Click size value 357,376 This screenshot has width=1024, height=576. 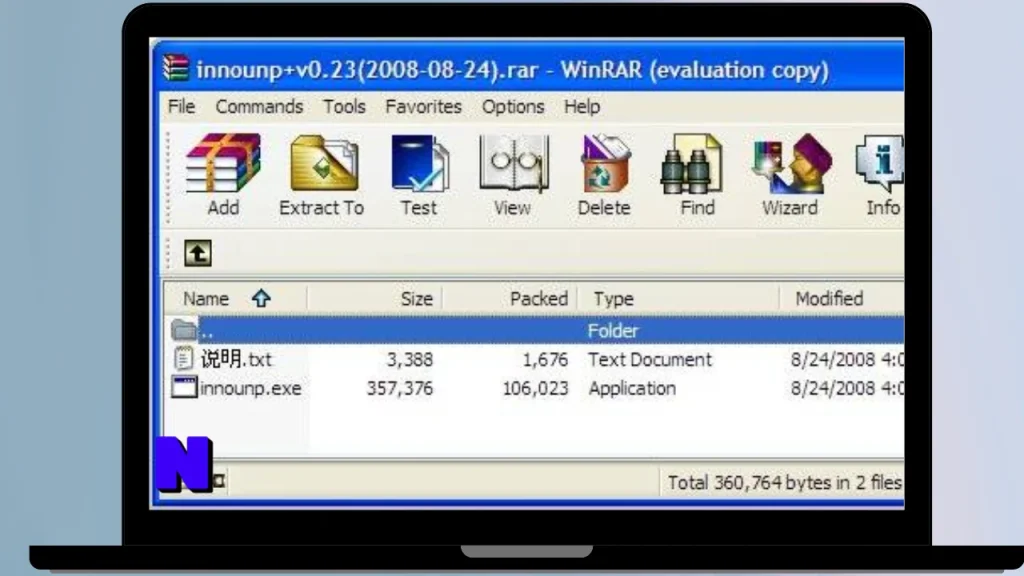(x=400, y=388)
